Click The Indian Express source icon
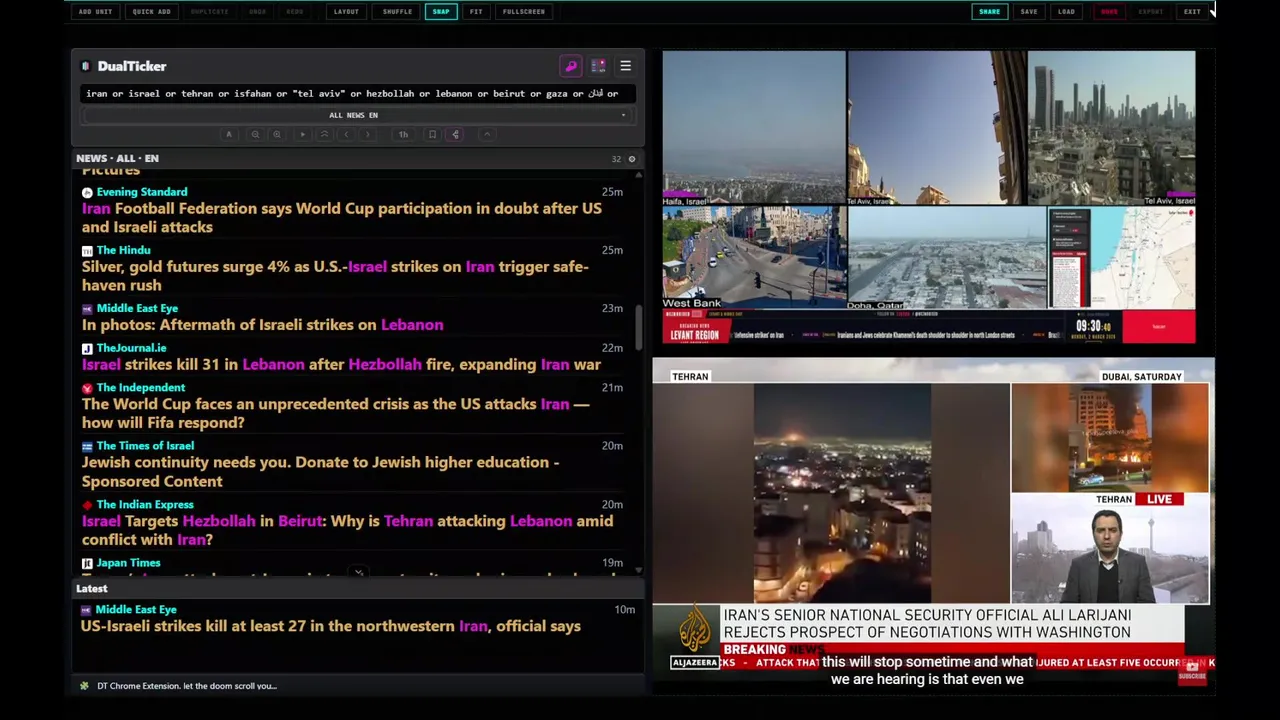 87,505
